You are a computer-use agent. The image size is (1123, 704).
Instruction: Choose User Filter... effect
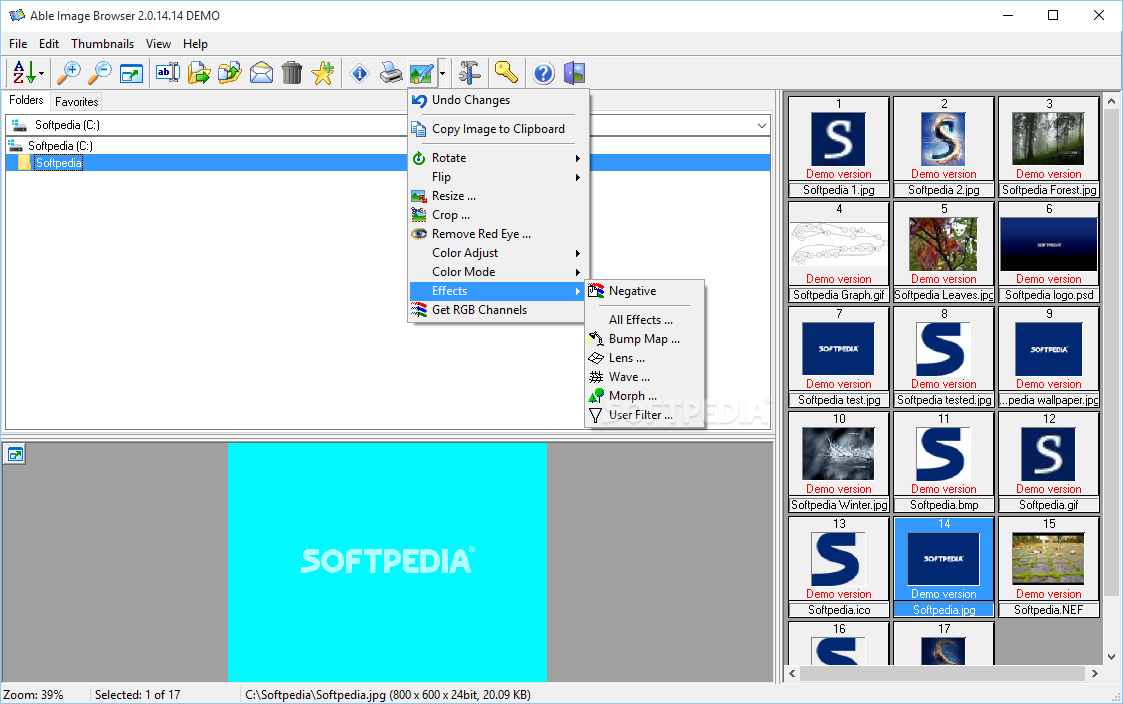645,415
